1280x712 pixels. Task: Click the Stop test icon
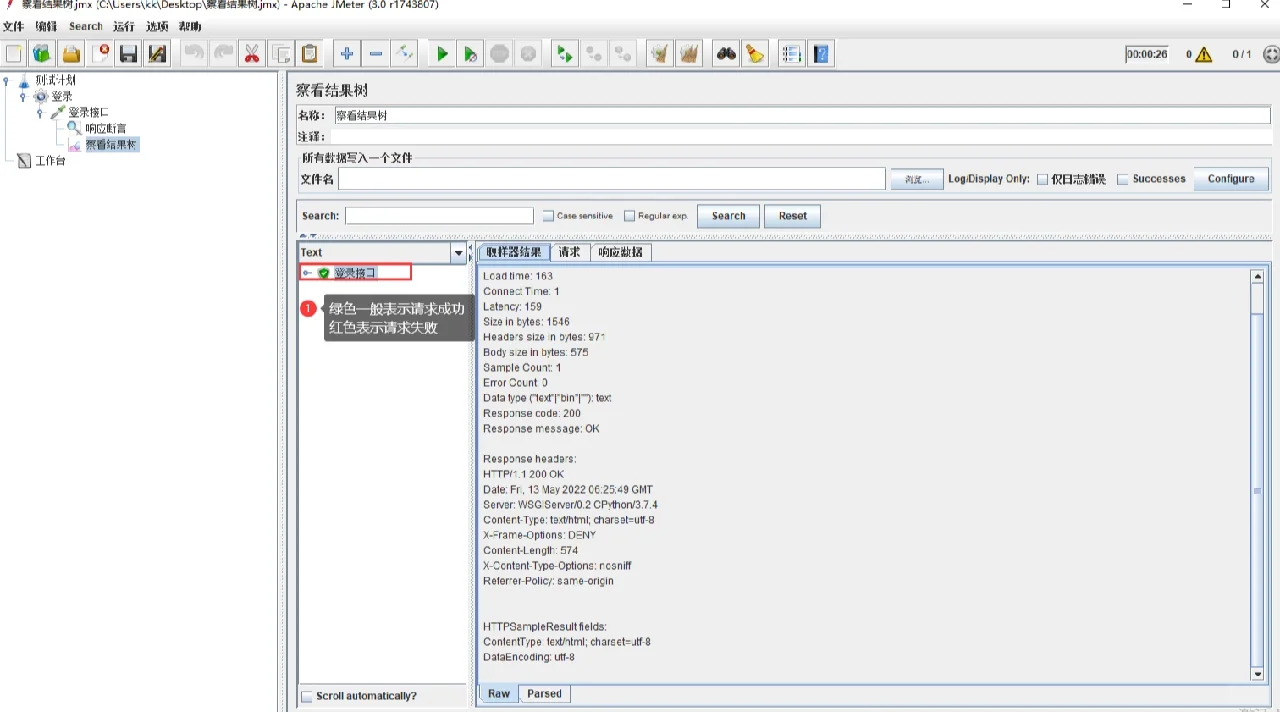pos(499,54)
